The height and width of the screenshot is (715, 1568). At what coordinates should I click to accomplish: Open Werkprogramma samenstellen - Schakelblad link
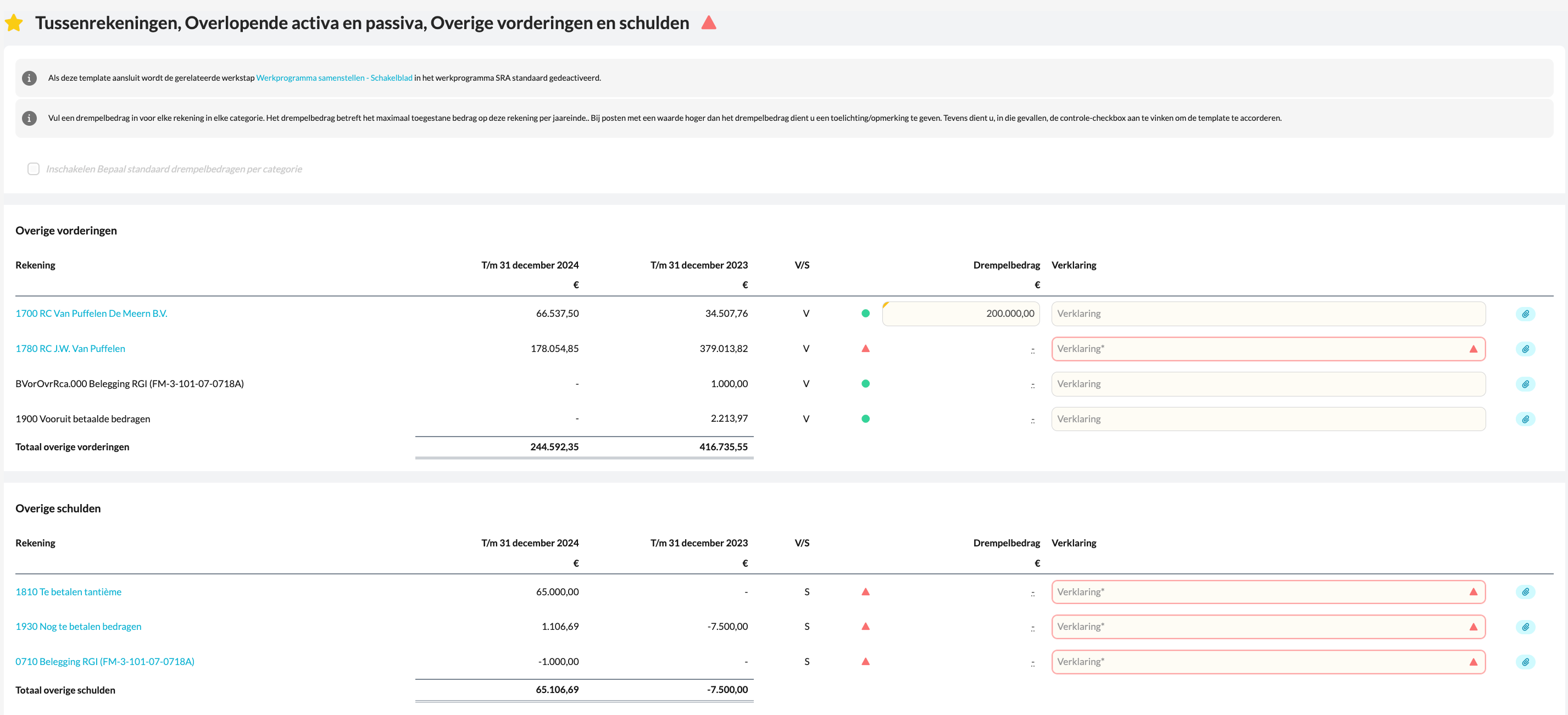(334, 78)
